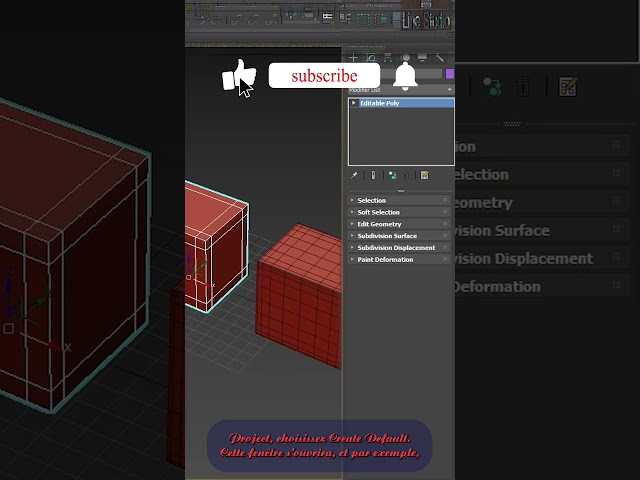
Task: Open the Hierarchy panel tab
Action: click(388, 58)
